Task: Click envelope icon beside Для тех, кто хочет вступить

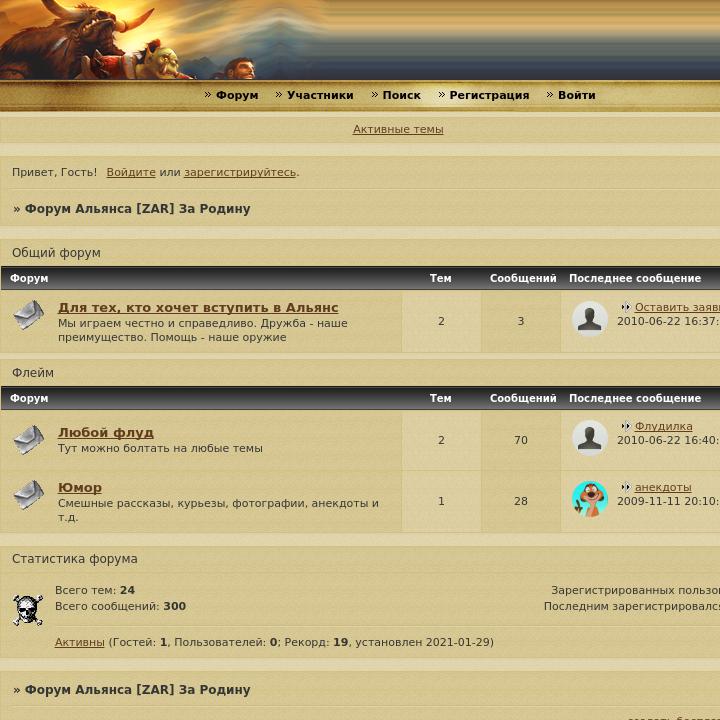Action: pos(28,315)
